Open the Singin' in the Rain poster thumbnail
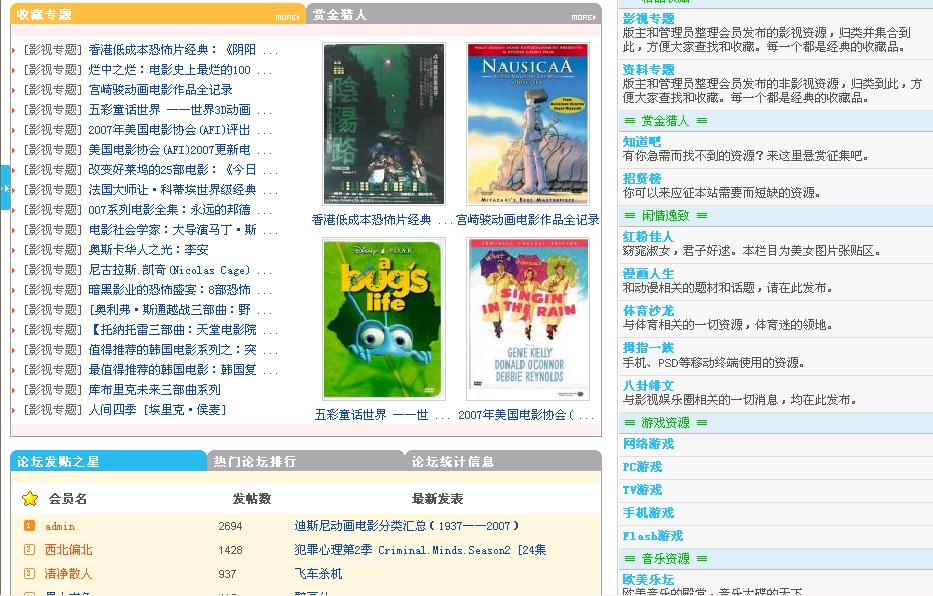Viewport: 933px width, 596px height. point(528,319)
